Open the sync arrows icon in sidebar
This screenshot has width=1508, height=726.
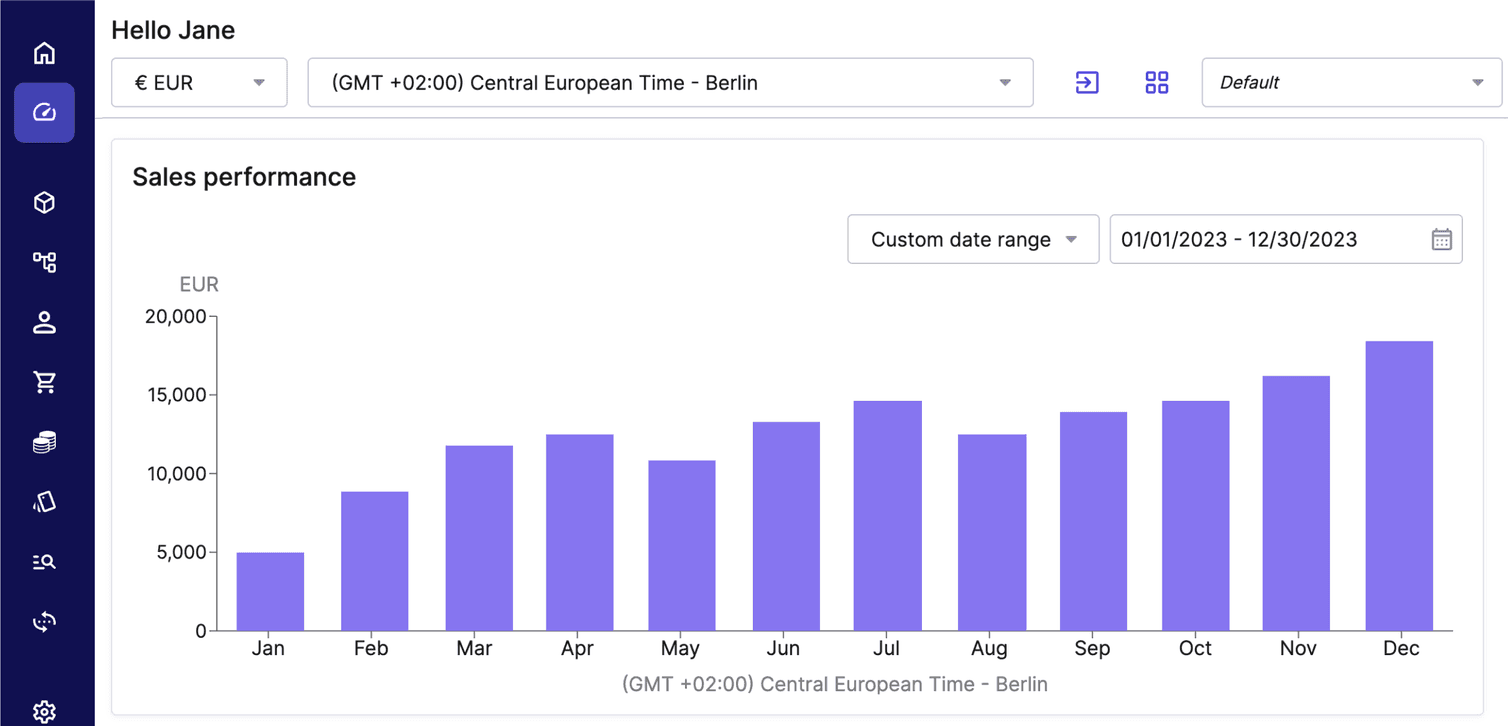[44, 622]
